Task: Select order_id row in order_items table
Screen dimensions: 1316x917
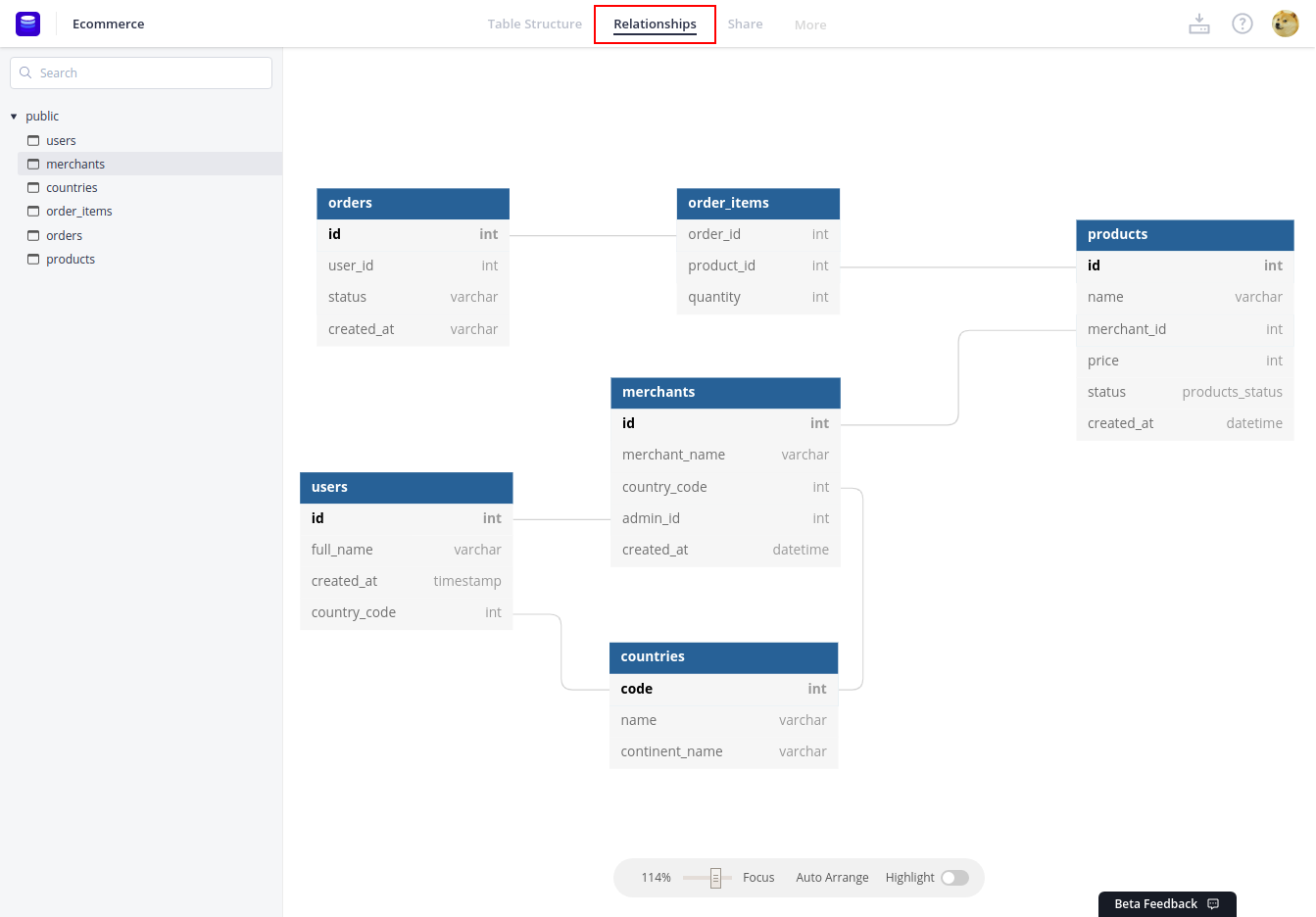Action: click(758, 234)
